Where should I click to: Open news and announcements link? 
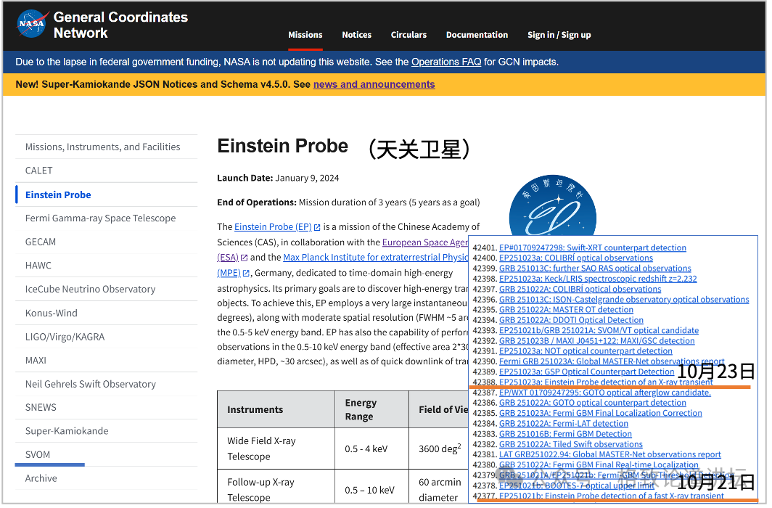click(x=376, y=85)
